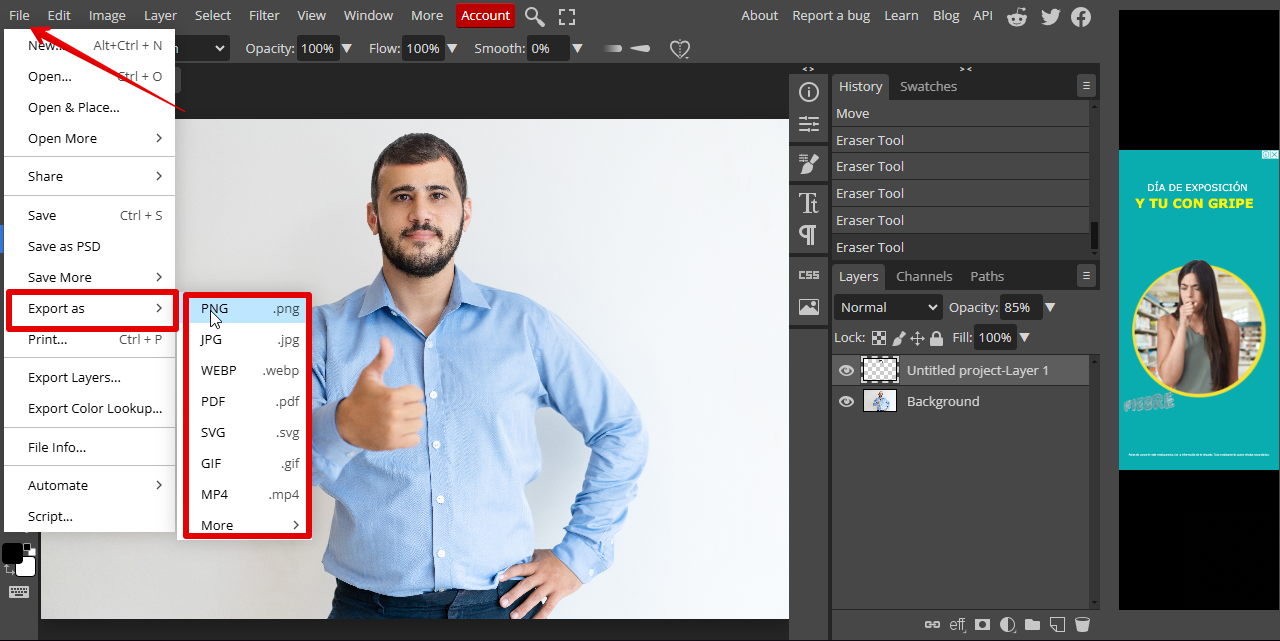The width and height of the screenshot is (1280, 641).
Task: Expand the Share submenu
Action: (90, 176)
